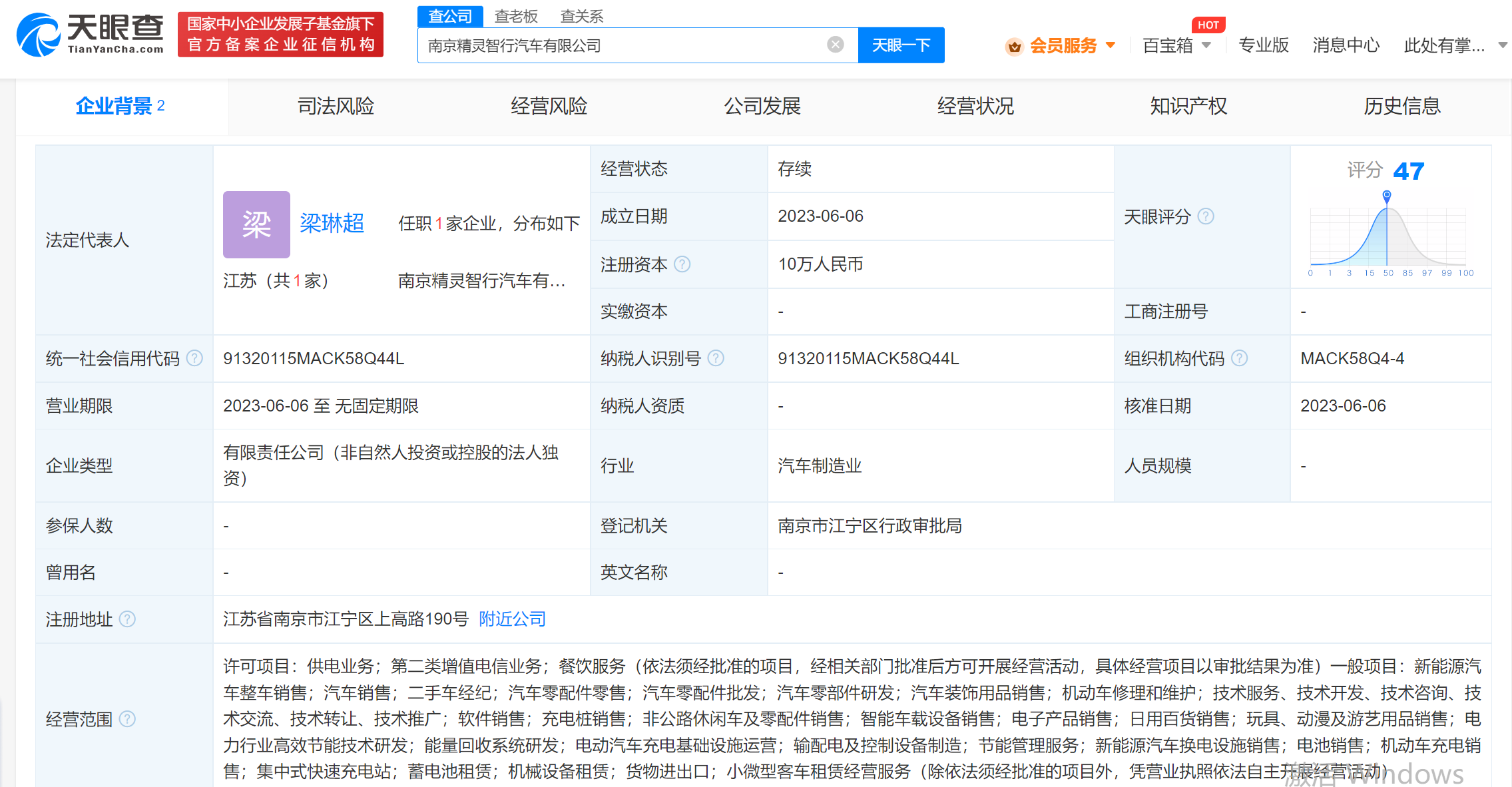Switch to 查老板 search tab
Viewport: 1512px width, 787px height.
point(516,16)
